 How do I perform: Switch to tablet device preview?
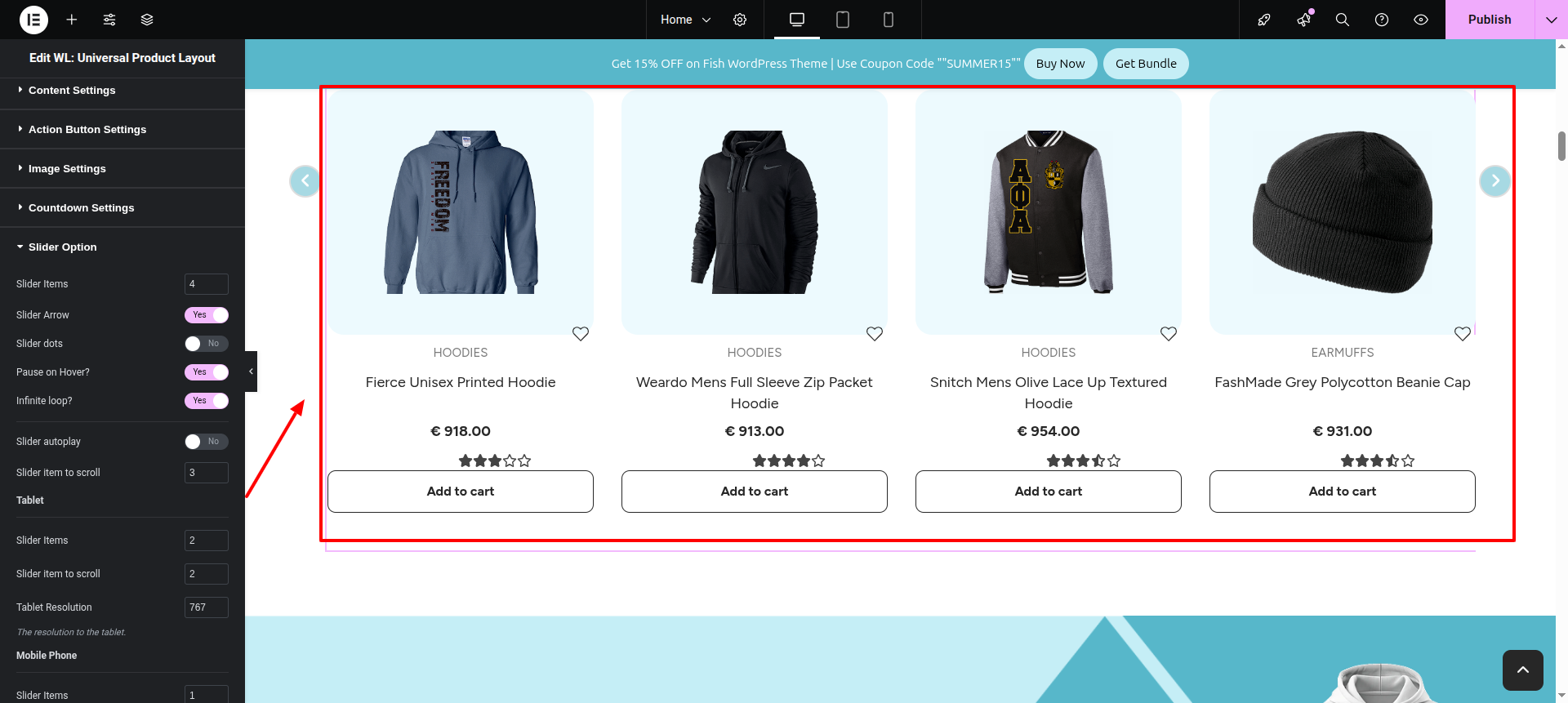tap(843, 20)
